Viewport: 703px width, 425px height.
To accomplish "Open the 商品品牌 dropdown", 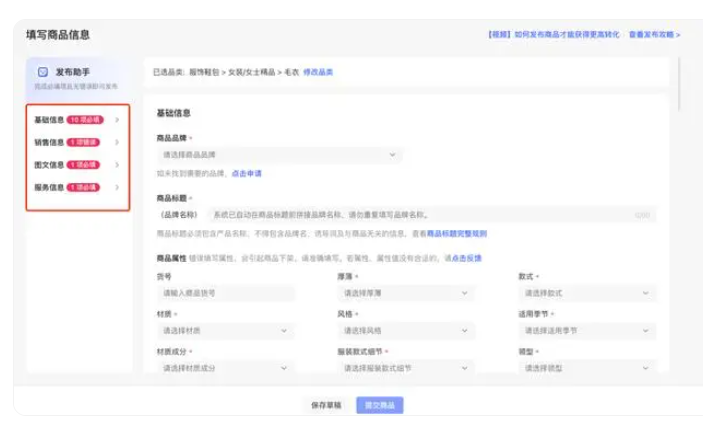I will coord(279,155).
